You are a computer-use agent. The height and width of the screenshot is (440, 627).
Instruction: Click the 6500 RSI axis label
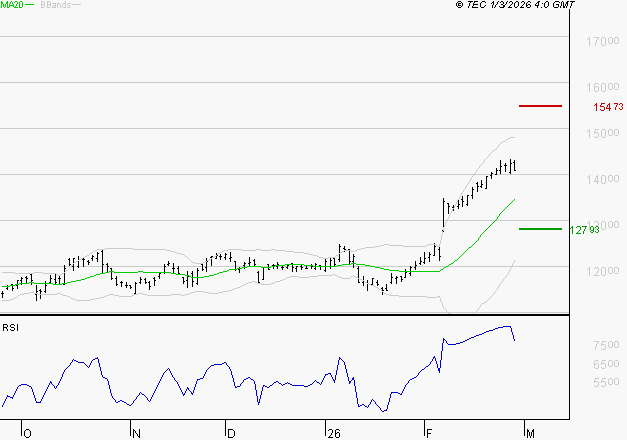pos(606,364)
